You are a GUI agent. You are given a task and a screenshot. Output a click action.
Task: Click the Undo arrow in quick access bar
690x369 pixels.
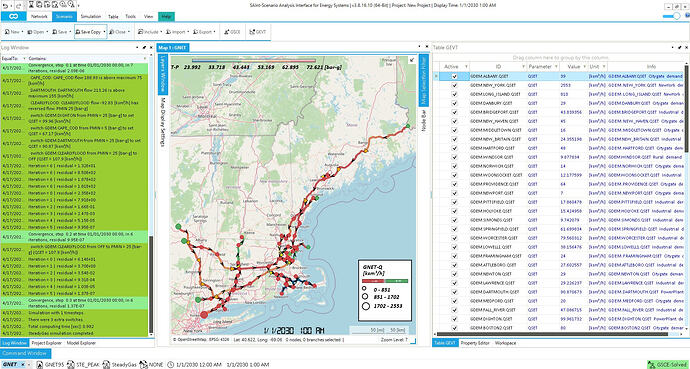[x=5, y=5]
